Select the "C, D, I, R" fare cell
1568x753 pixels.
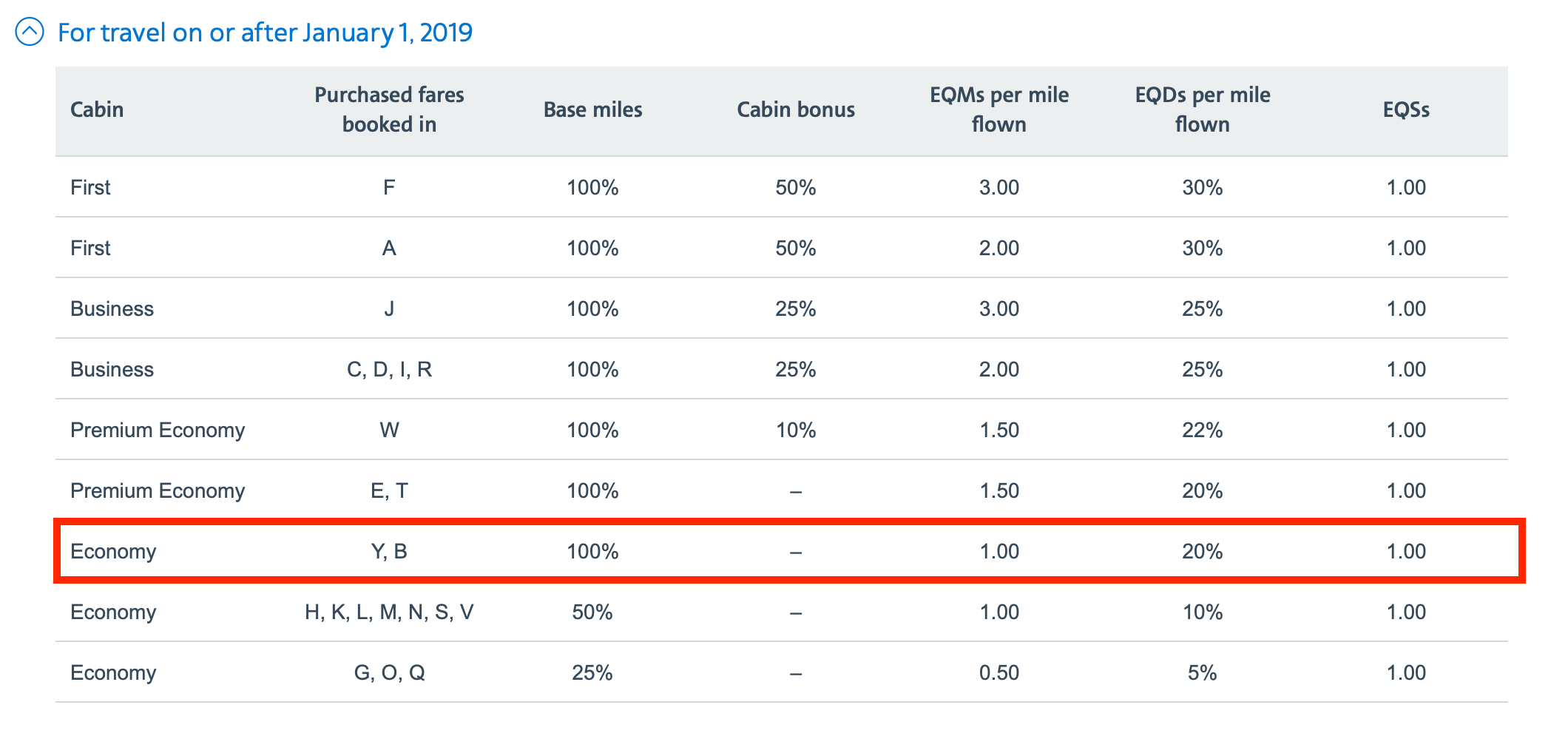click(x=389, y=369)
